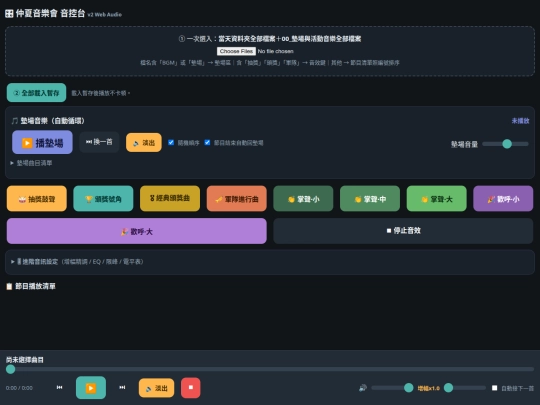Screen dimensions: 540x405
Task: Click the 未播放 status text
Action: point(520,121)
